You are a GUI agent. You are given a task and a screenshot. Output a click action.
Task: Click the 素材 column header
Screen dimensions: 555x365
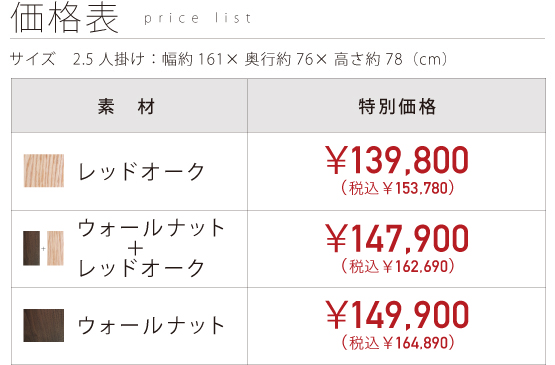[x=126, y=107]
